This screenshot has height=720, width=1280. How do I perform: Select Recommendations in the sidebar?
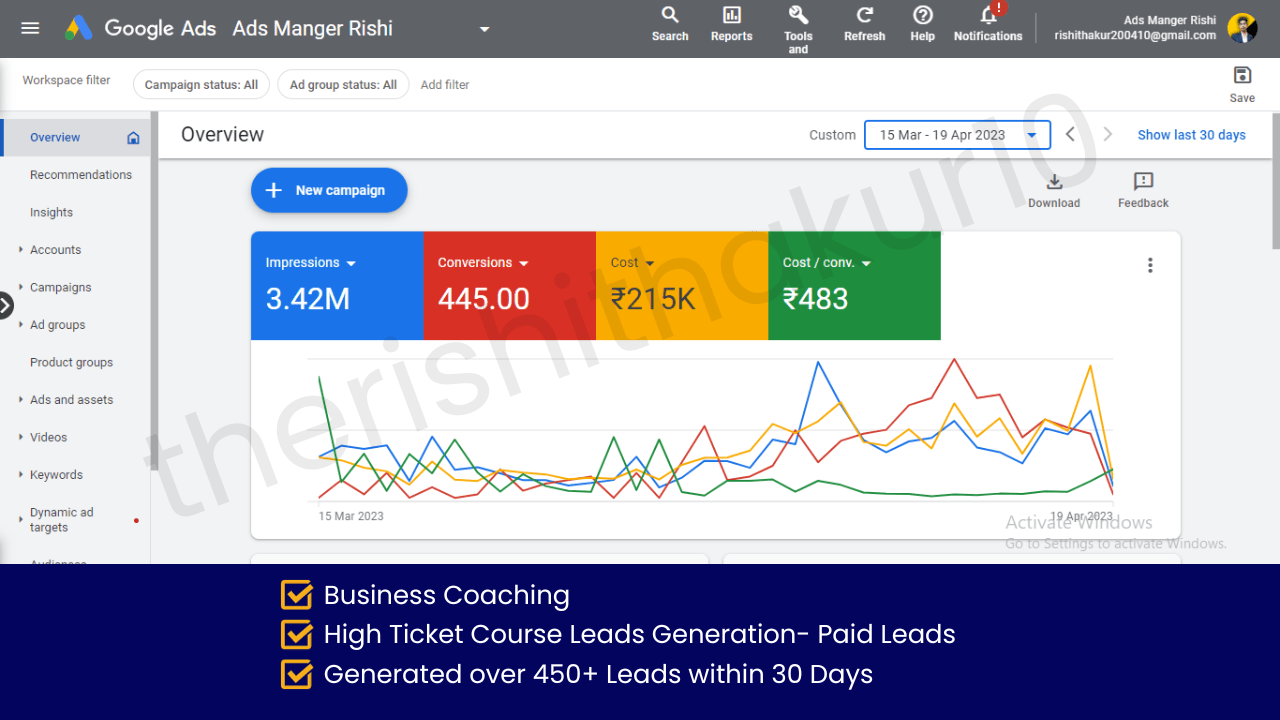[81, 175]
